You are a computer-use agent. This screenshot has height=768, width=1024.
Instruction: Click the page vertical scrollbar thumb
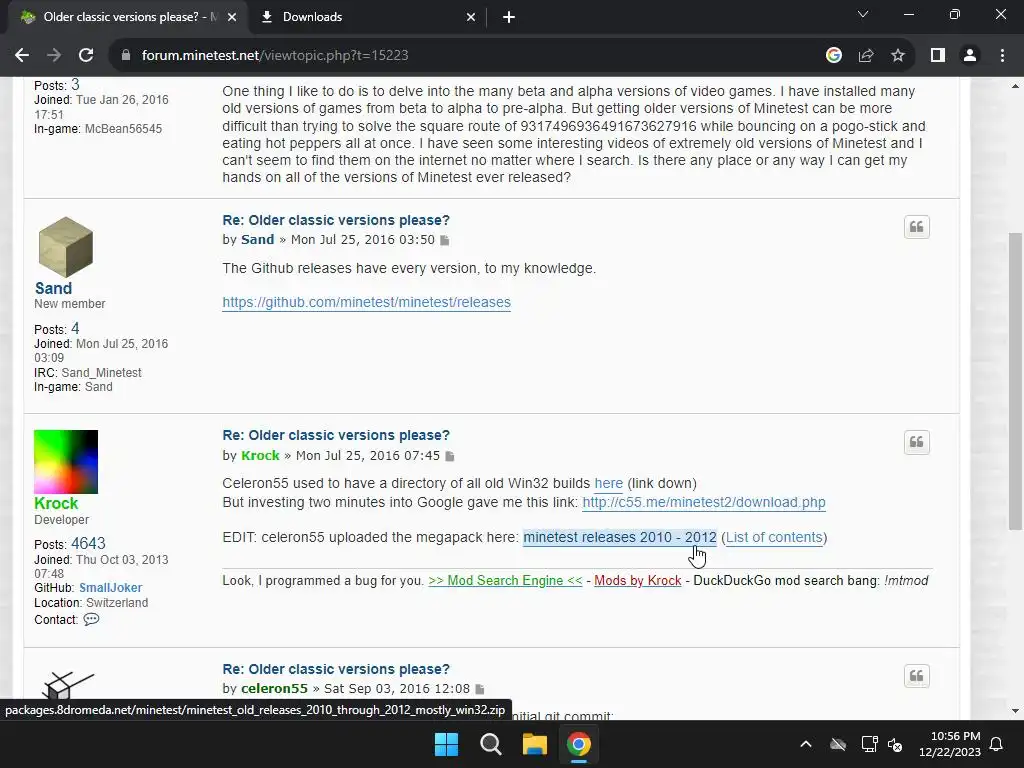coord(1015,381)
